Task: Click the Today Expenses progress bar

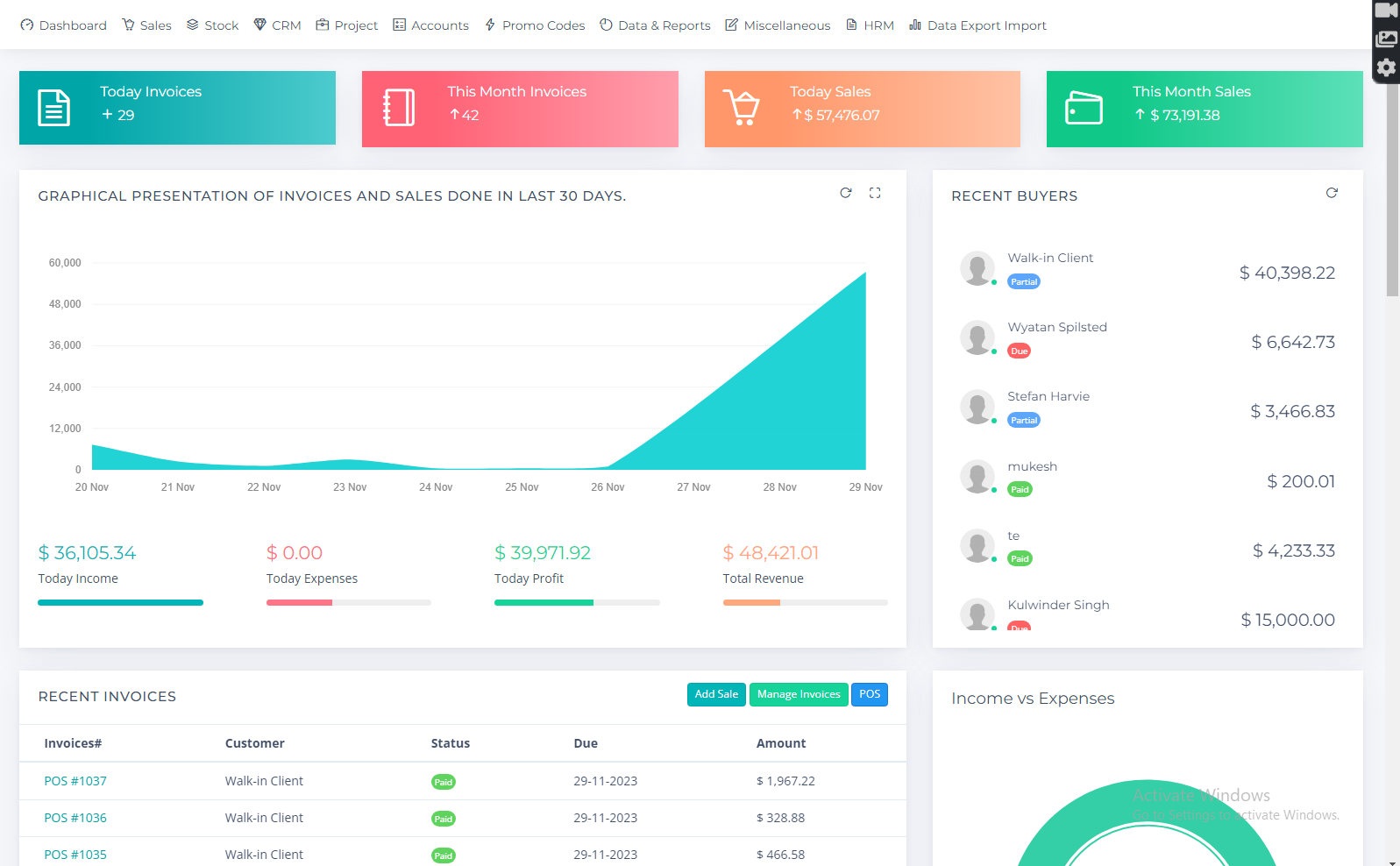Action: pyautogui.click(x=349, y=602)
